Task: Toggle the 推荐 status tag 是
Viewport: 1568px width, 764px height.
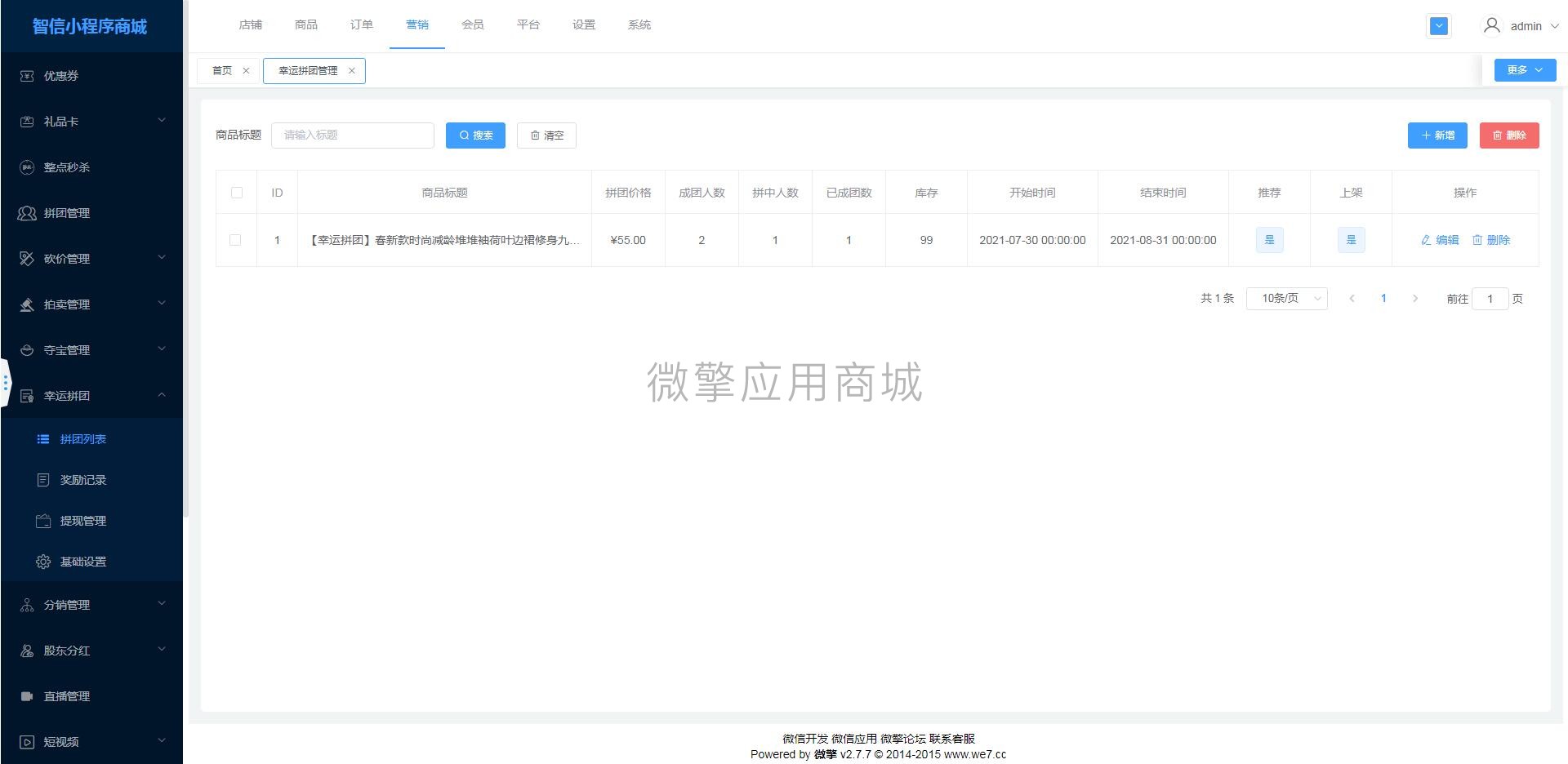Action: (x=1269, y=240)
